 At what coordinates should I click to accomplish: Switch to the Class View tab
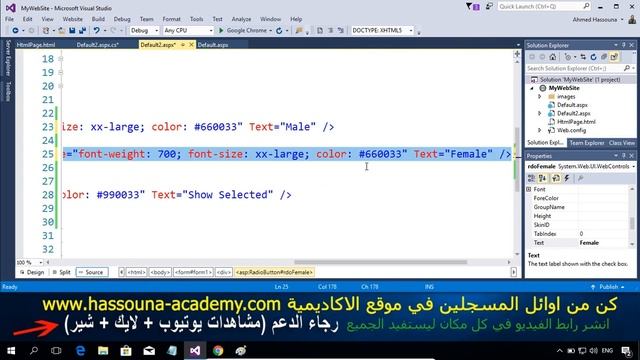tap(622, 143)
